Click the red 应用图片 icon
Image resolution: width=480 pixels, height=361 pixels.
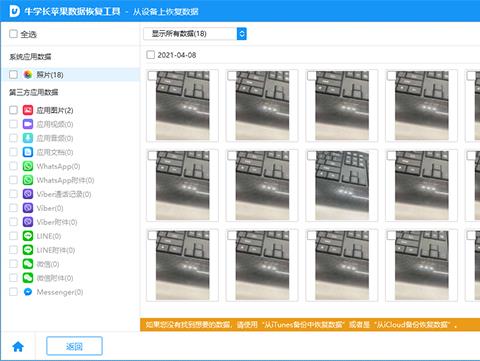pyautogui.click(x=28, y=110)
